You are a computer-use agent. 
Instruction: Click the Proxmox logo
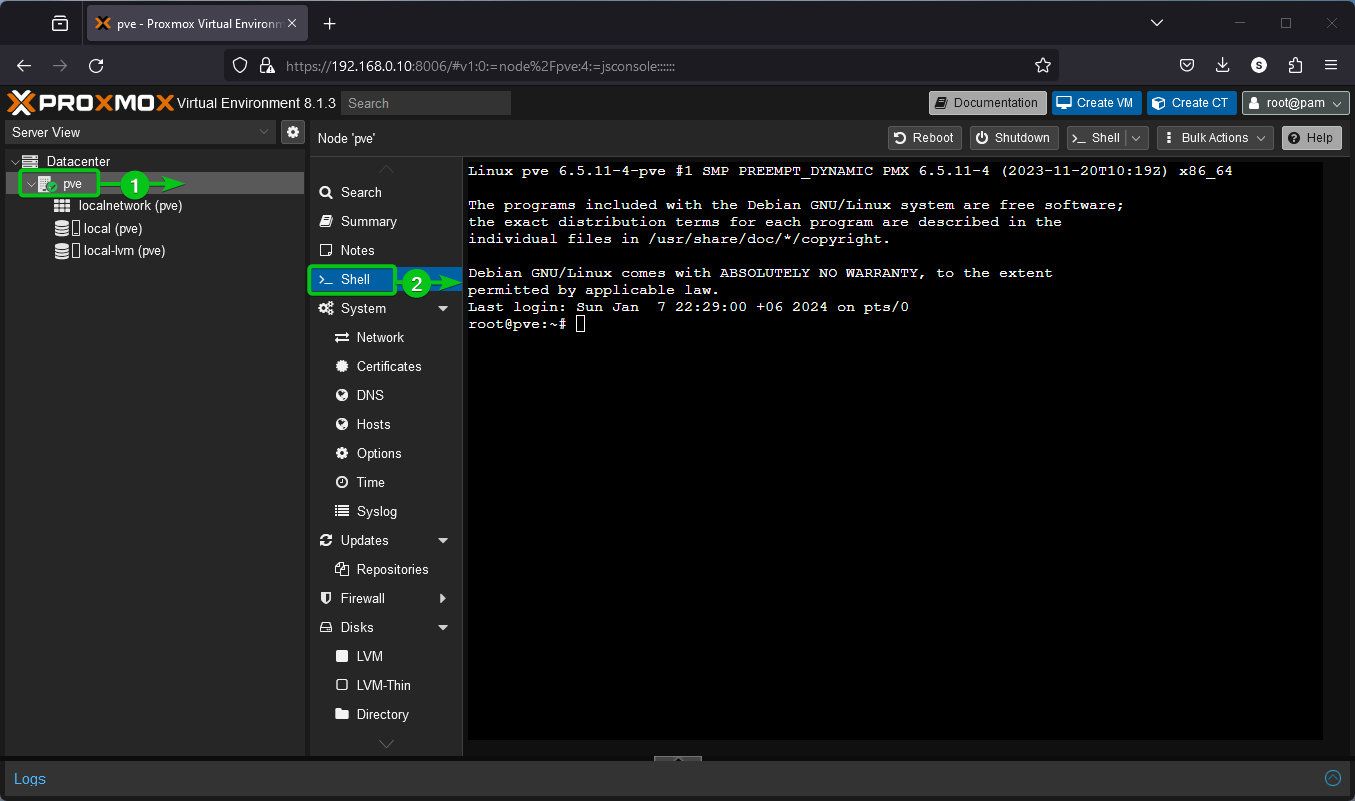click(x=91, y=103)
